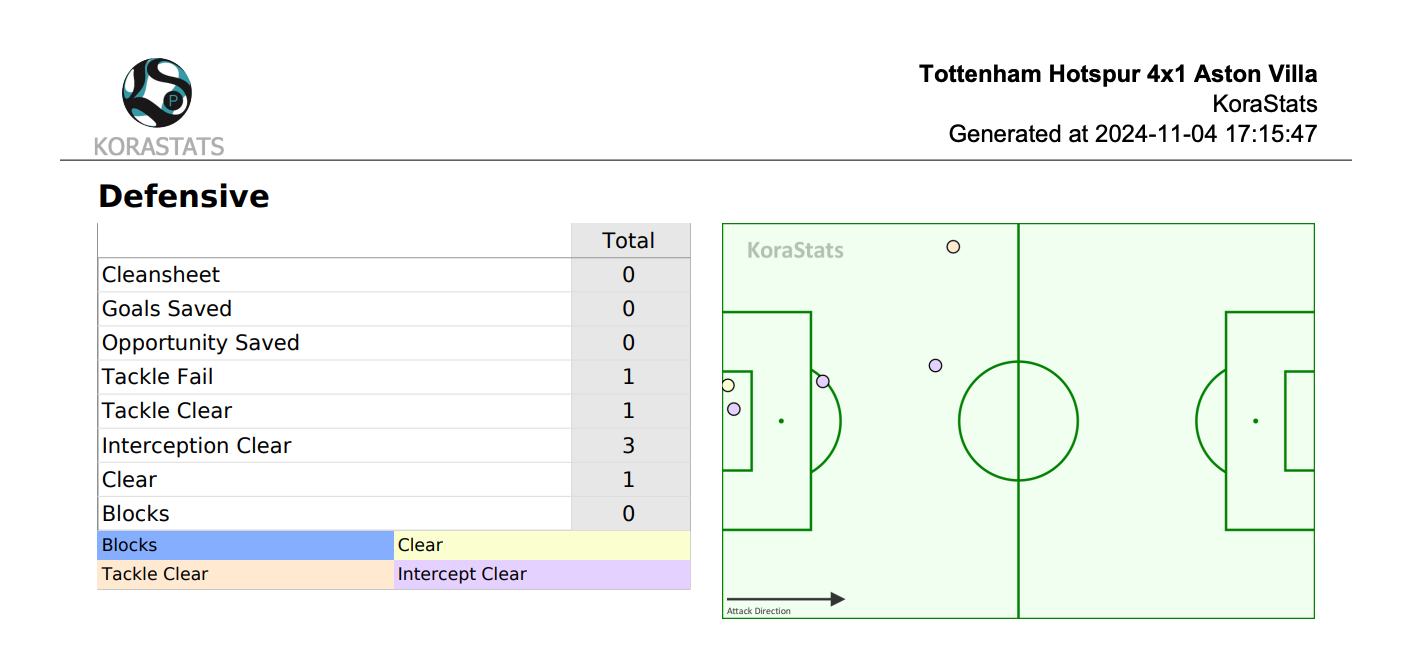Click the Attack Direction arrow
This screenshot has height=650, width=1406.
pyautogui.click(x=786, y=599)
